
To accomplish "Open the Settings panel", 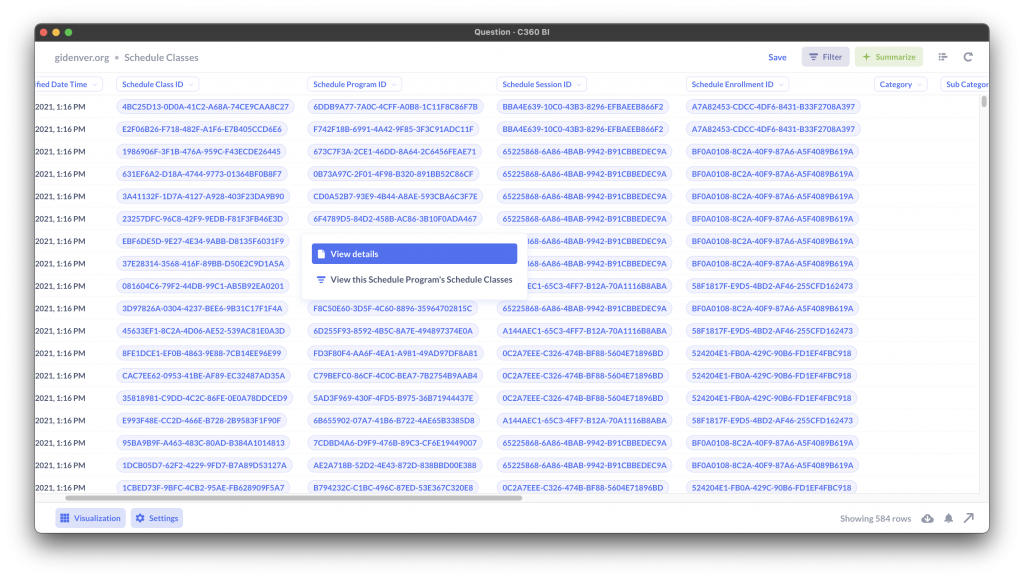I will (x=157, y=518).
